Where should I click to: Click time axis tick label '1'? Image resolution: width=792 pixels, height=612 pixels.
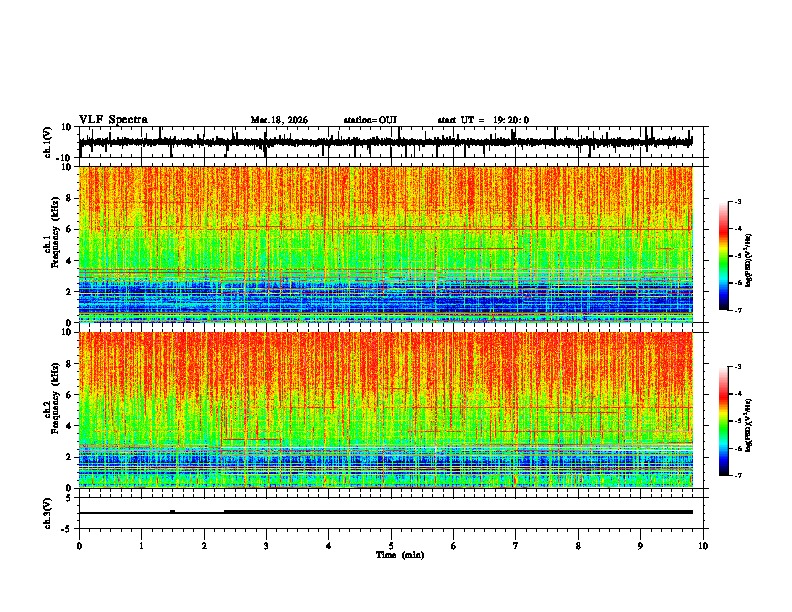coord(141,546)
